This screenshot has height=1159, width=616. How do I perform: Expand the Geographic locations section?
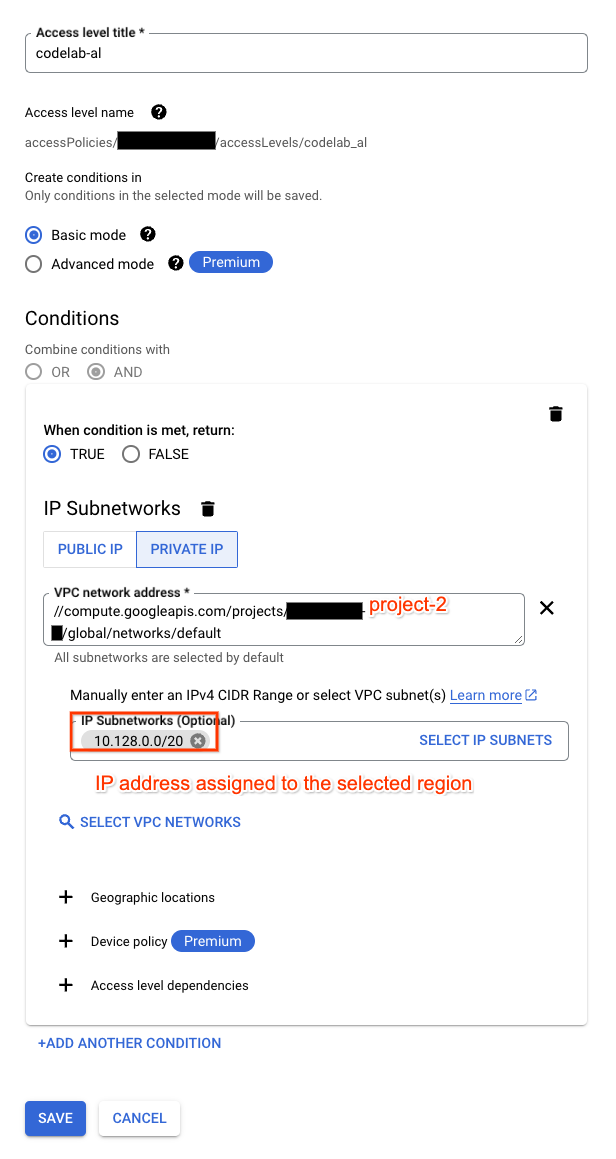coord(66,897)
